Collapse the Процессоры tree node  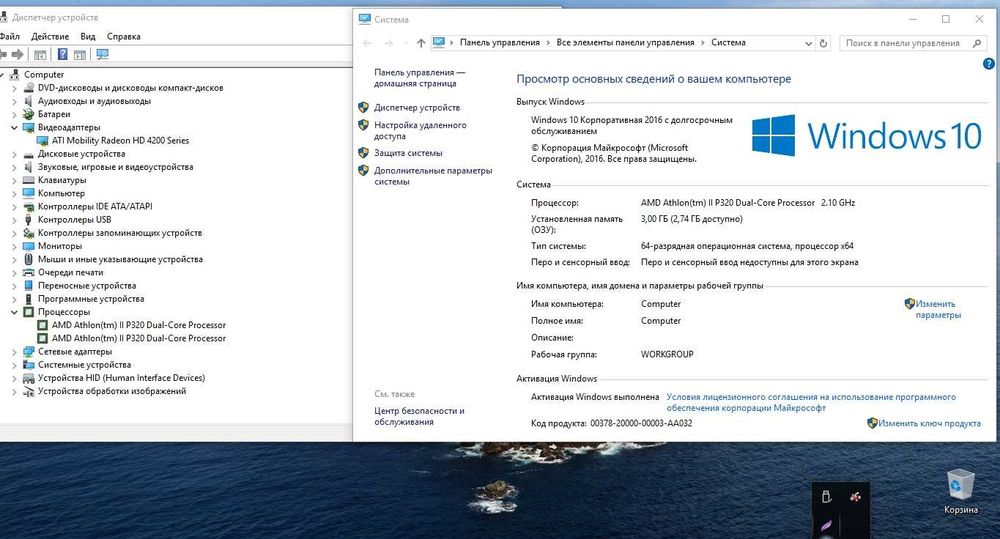[14, 312]
